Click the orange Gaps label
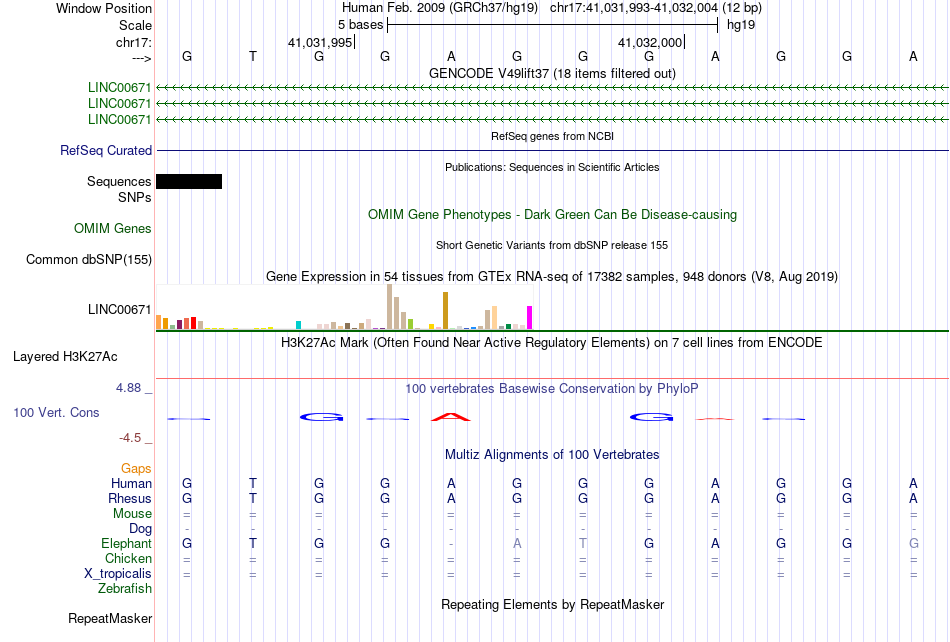The image size is (950, 642). 136,468
